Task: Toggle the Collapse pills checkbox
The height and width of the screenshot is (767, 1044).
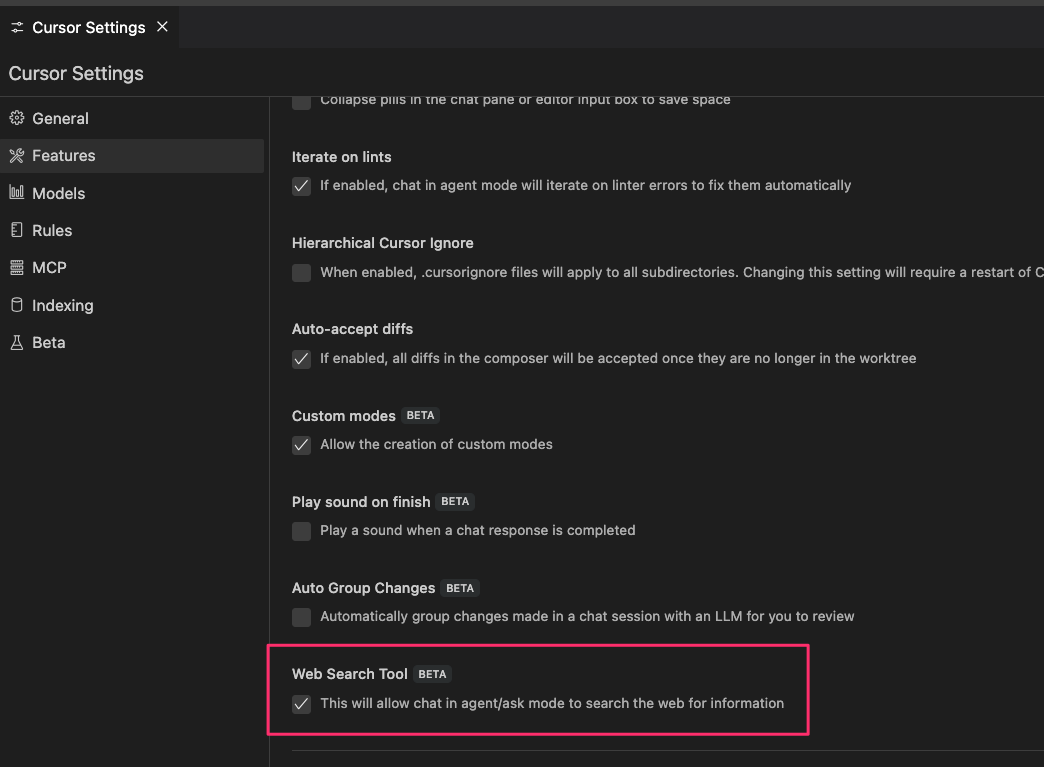Action: (302, 103)
